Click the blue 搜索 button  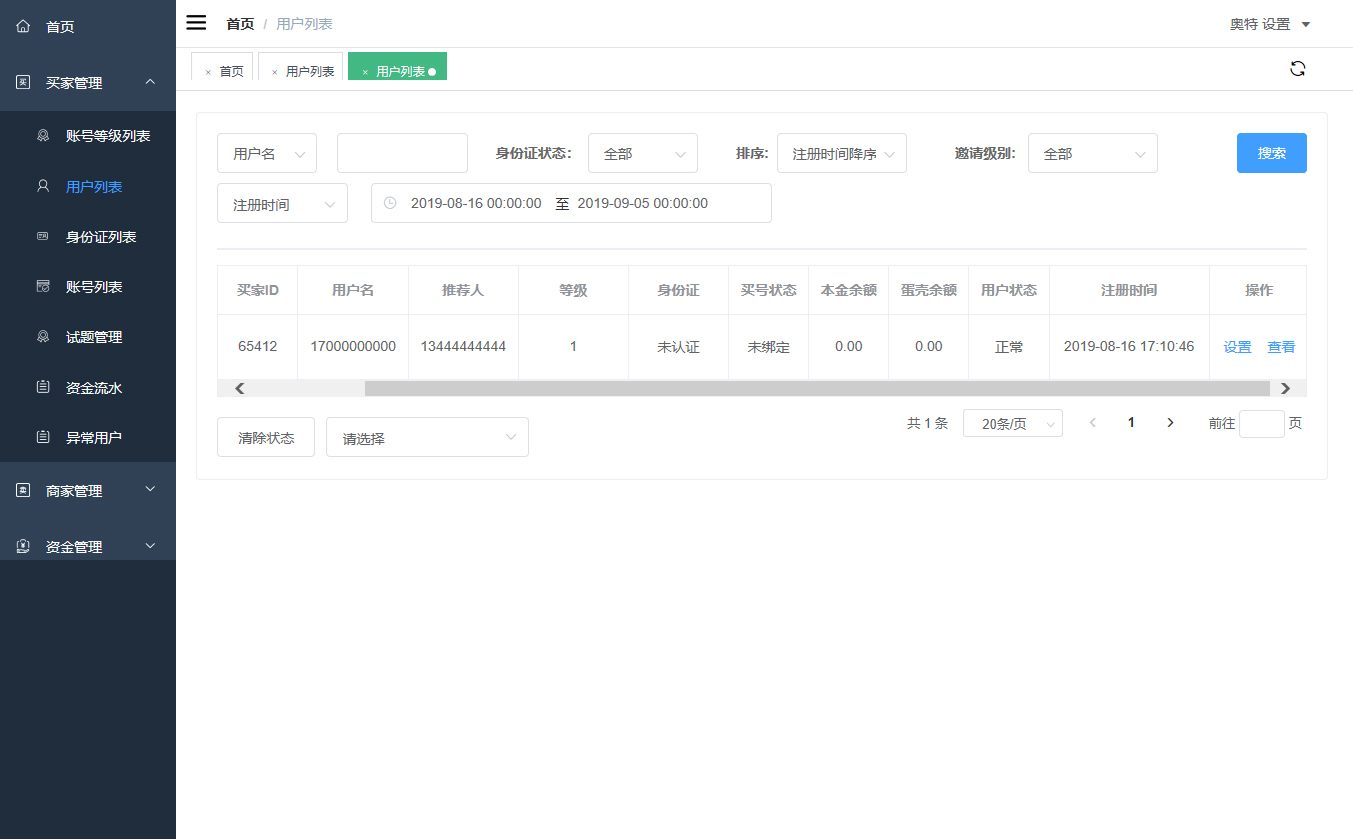coord(1271,153)
